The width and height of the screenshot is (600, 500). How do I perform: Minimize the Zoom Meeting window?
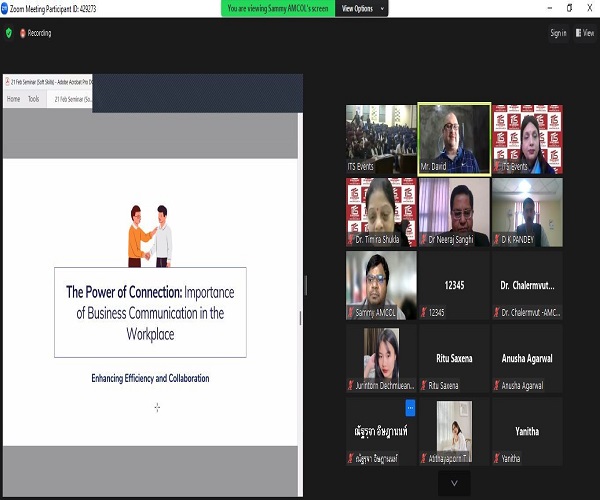point(550,8)
